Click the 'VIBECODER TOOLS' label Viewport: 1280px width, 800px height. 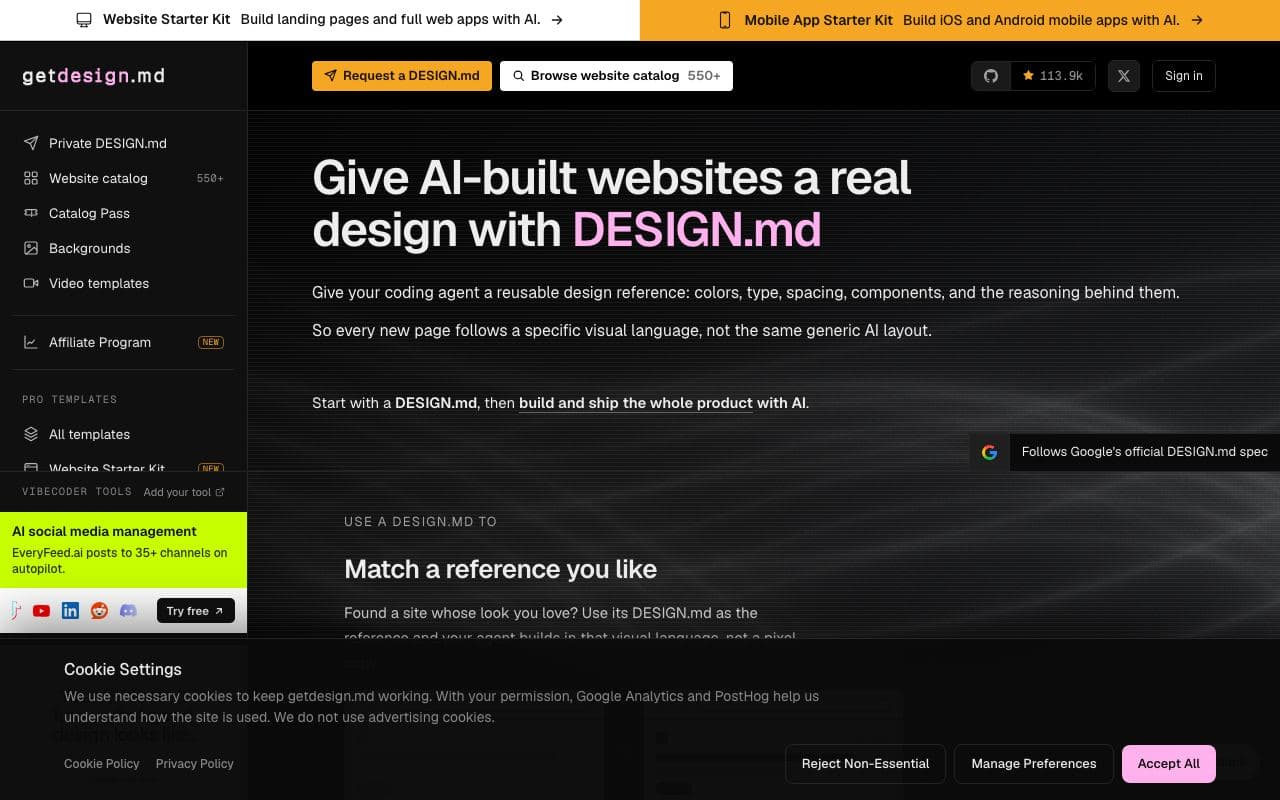[x=77, y=492]
